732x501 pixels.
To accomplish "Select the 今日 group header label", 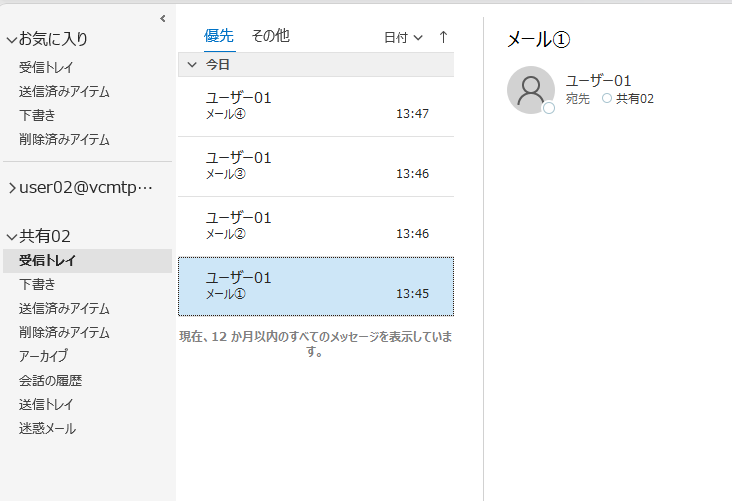I will coord(218,64).
